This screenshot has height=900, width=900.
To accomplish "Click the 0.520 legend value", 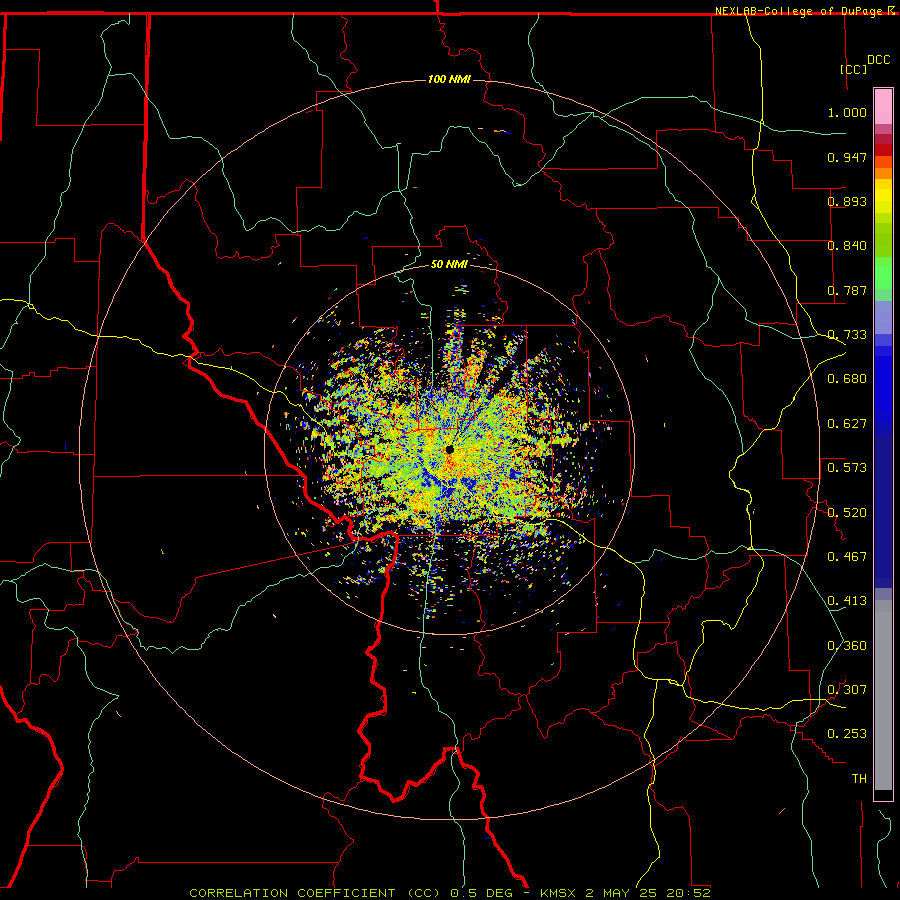I will pos(847,513).
